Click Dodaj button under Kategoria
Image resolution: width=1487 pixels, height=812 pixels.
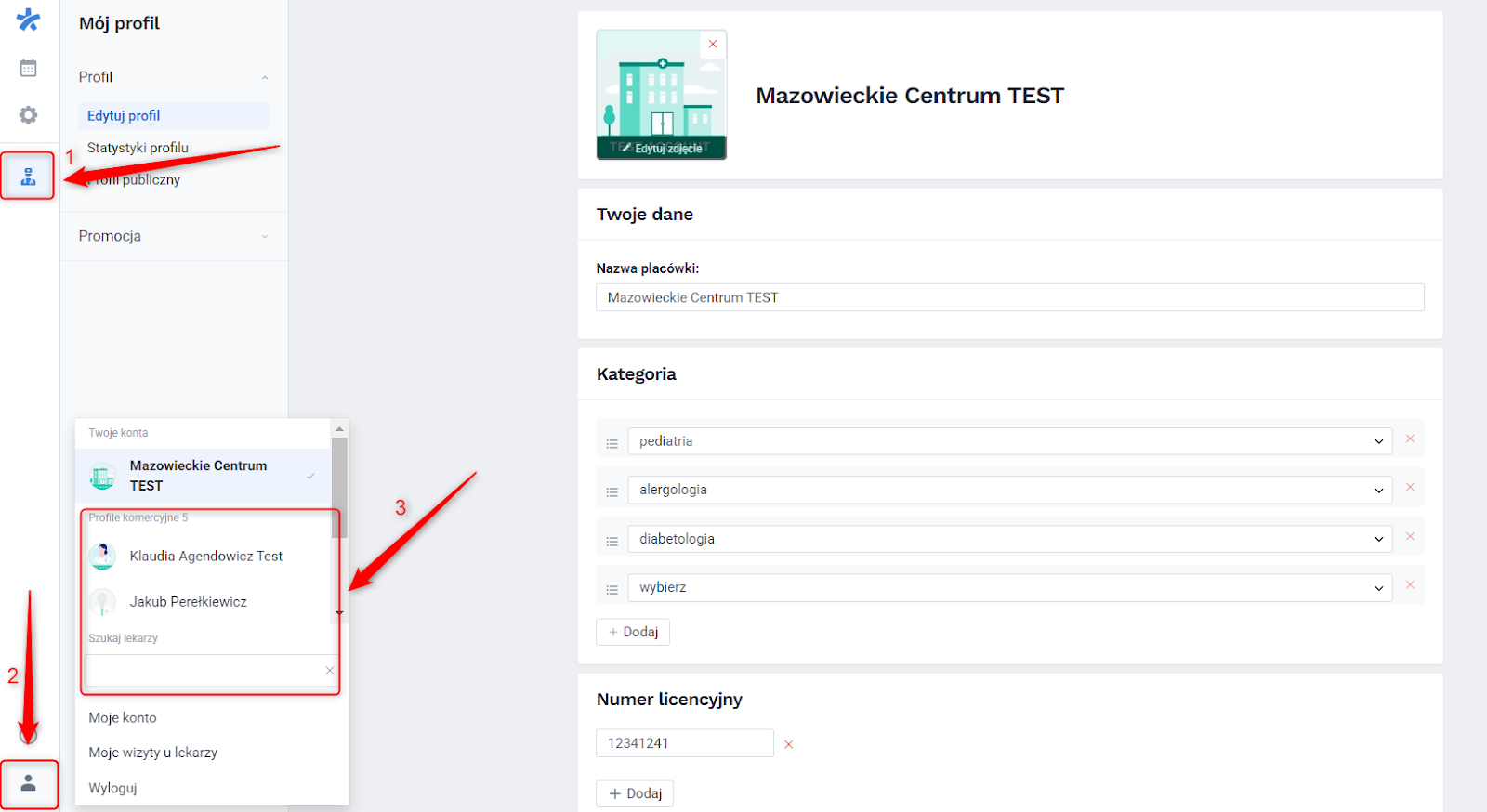(633, 632)
